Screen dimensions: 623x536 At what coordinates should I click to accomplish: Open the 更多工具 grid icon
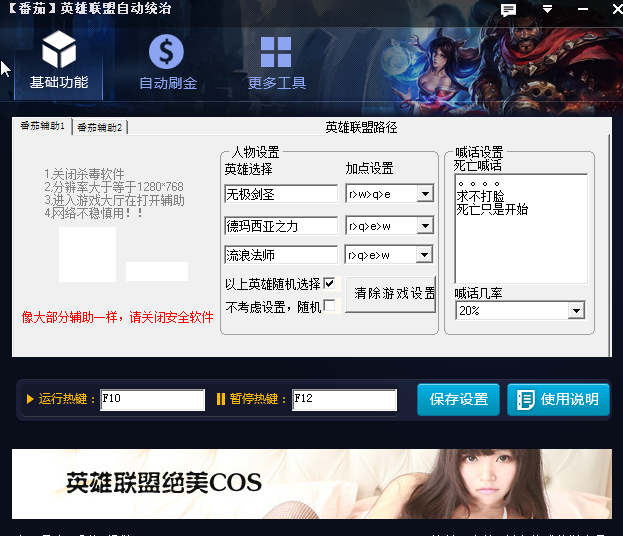[x=276, y=52]
